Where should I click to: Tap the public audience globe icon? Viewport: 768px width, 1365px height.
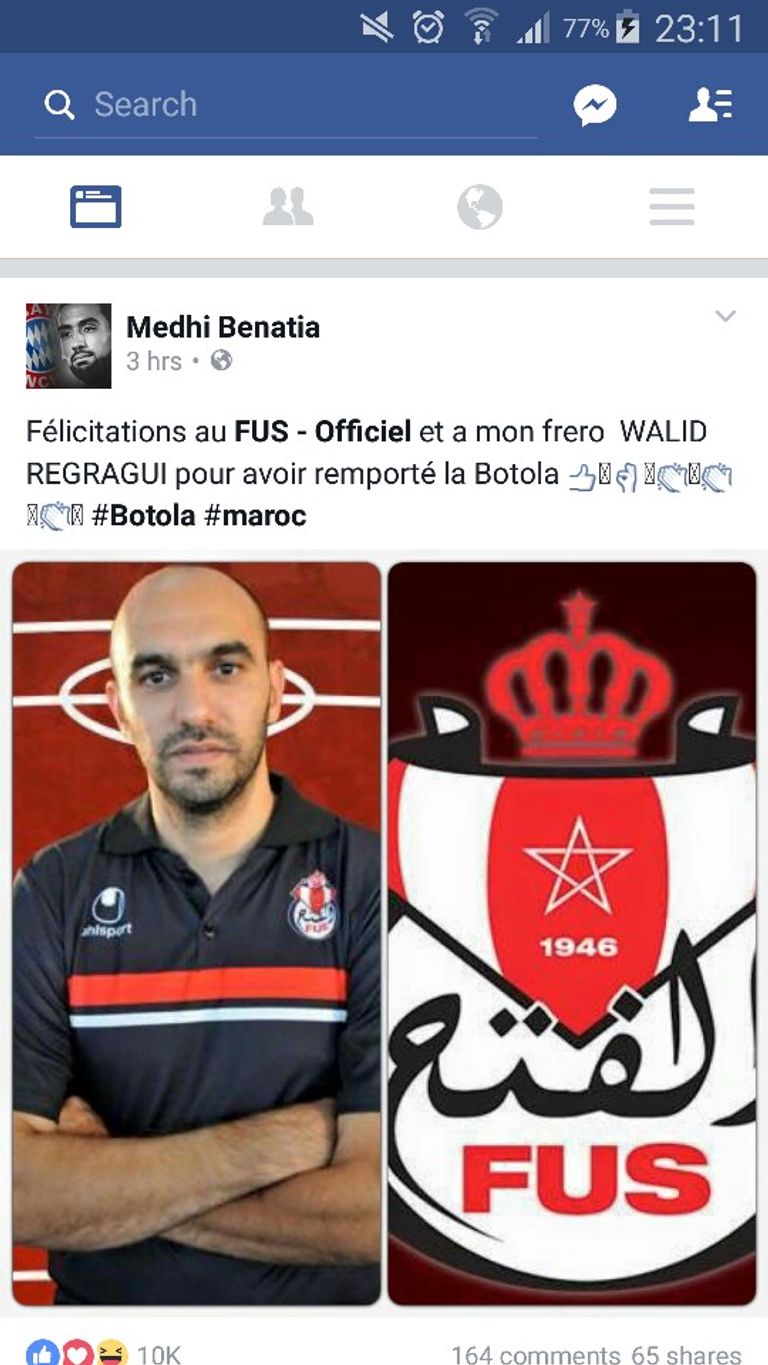[222, 361]
